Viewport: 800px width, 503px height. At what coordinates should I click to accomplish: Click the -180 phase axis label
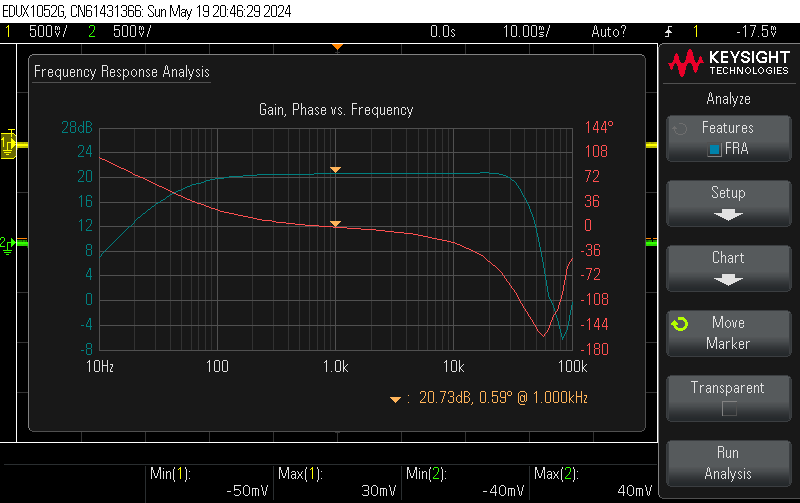click(x=595, y=349)
